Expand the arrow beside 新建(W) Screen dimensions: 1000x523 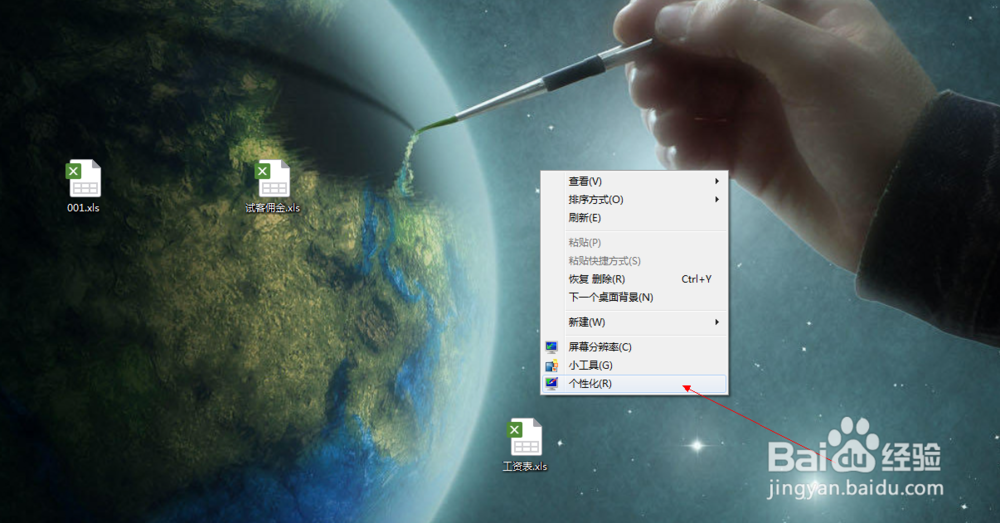[x=717, y=322]
